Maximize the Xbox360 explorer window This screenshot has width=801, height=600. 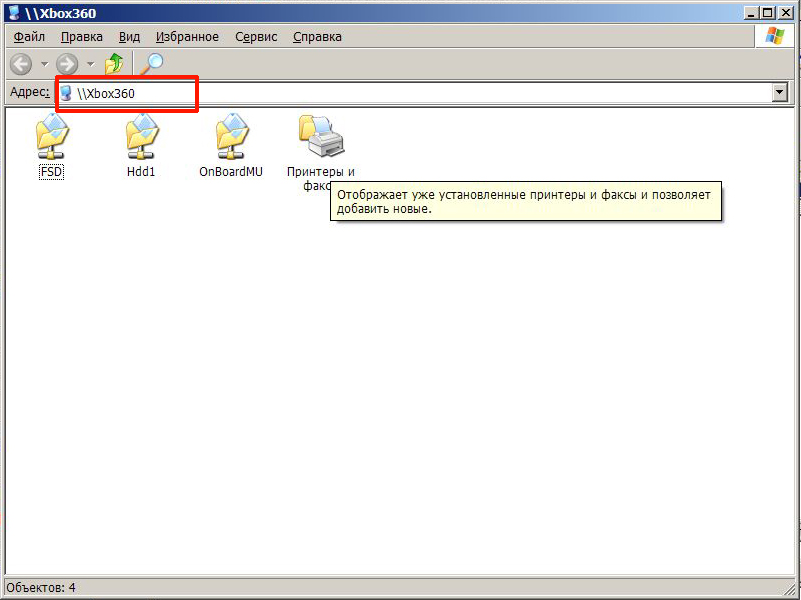click(x=767, y=13)
